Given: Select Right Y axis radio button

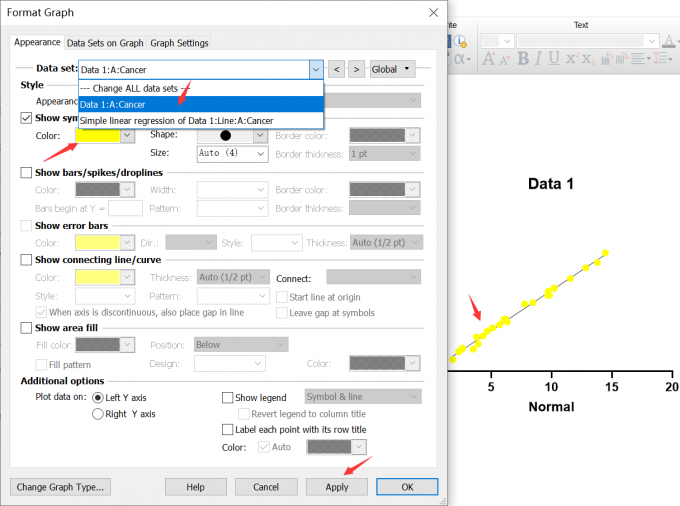Looking at the screenshot, I should (98, 414).
